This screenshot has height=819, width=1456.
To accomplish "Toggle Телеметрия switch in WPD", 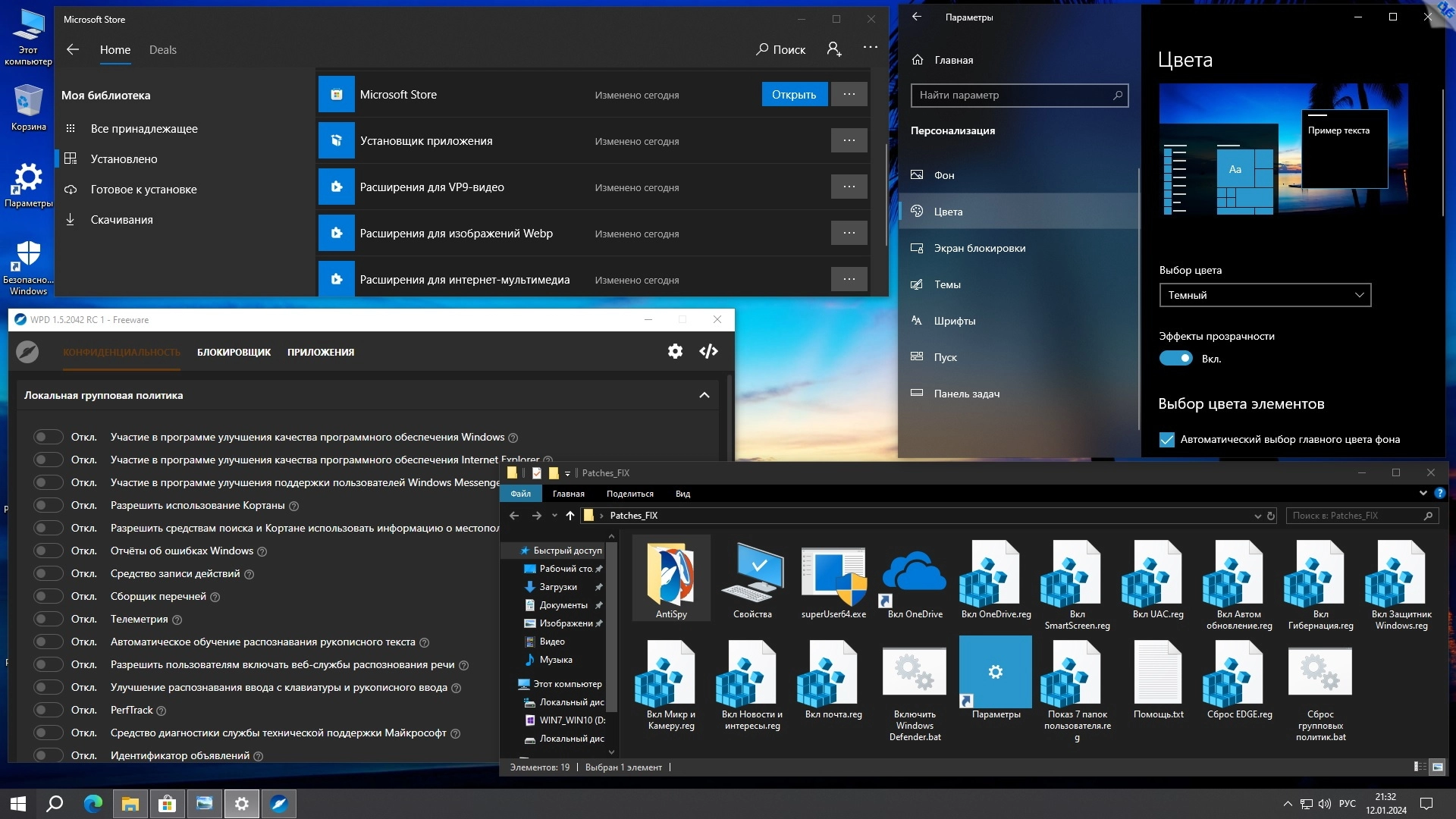I will click(x=49, y=619).
